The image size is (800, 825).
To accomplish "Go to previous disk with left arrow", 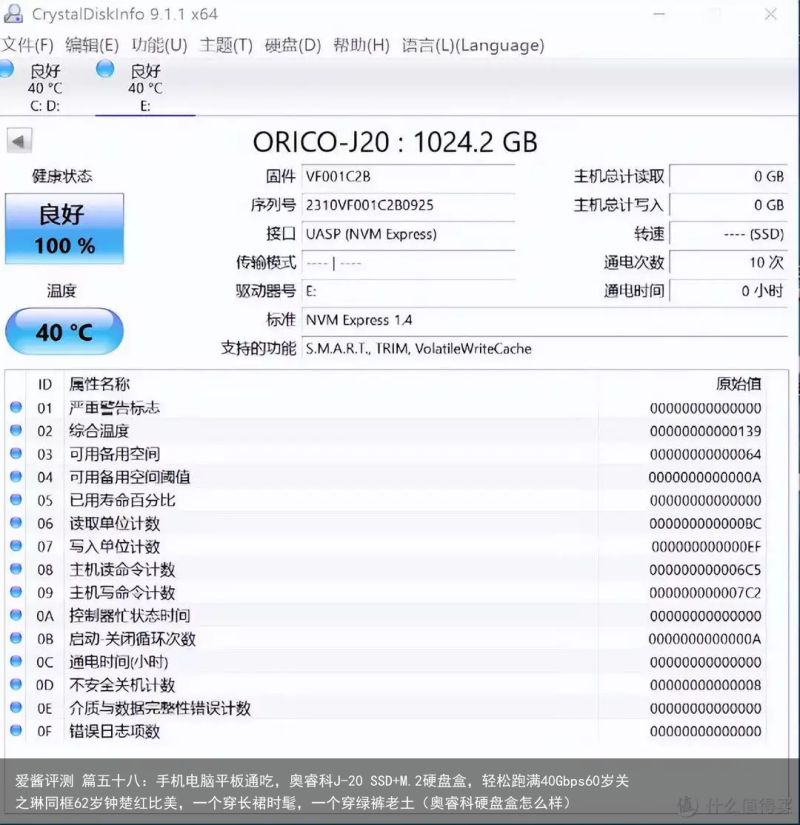I will (19, 141).
